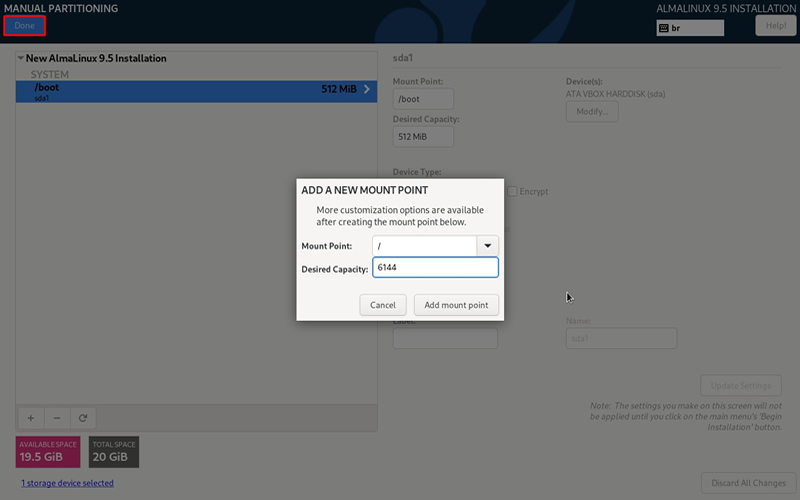Click the Add mount point button
Screen dimensions: 800x500
pos(456,305)
